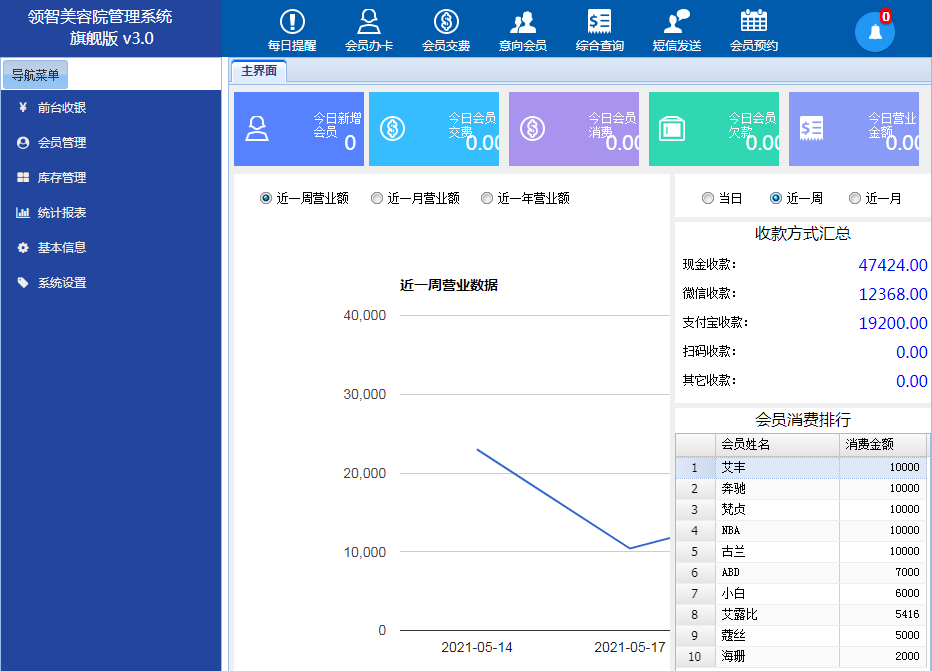932x671 pixels.
Task: Click the 会员办卡 member card icon
Action: coord(369,23)
